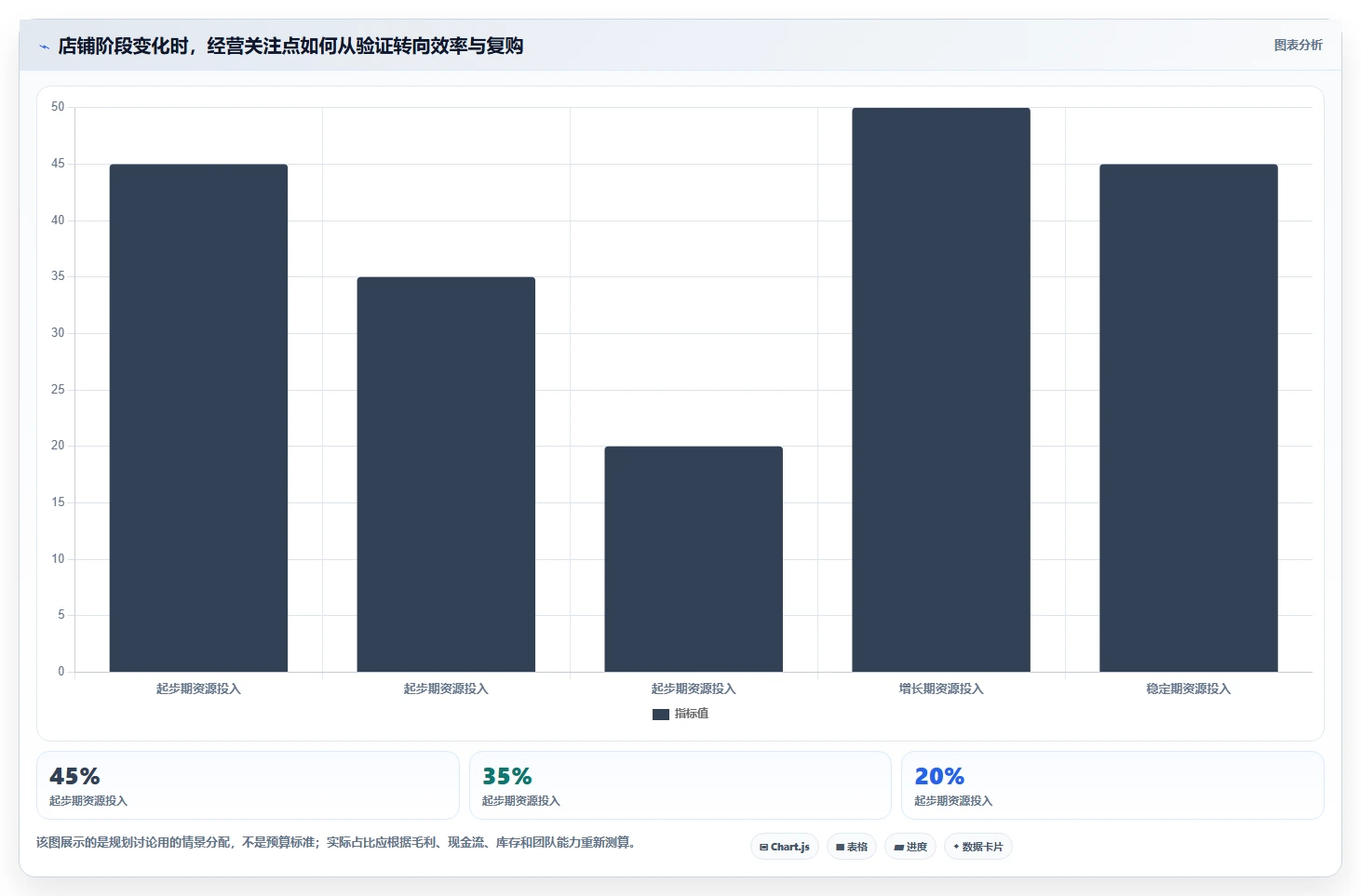
Task: Select the 进度 chip
Action: pyautogui.click(x=910, y=847)
